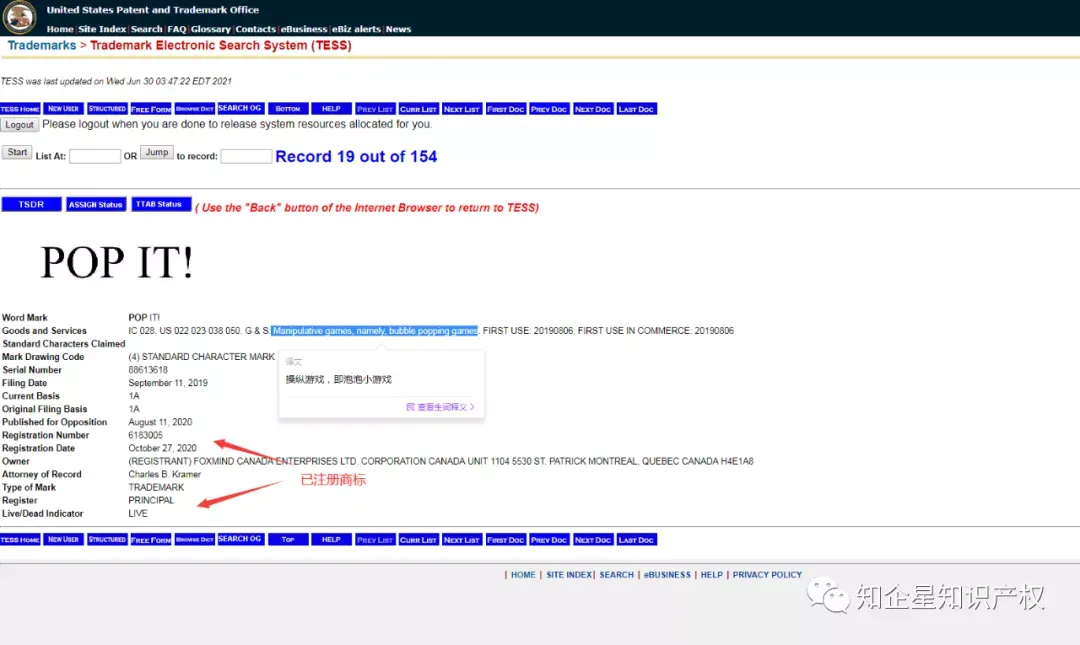Click the highlighted 'Manipulative games' text
This screenshot has width=1080, height=645.
point(375,331)
